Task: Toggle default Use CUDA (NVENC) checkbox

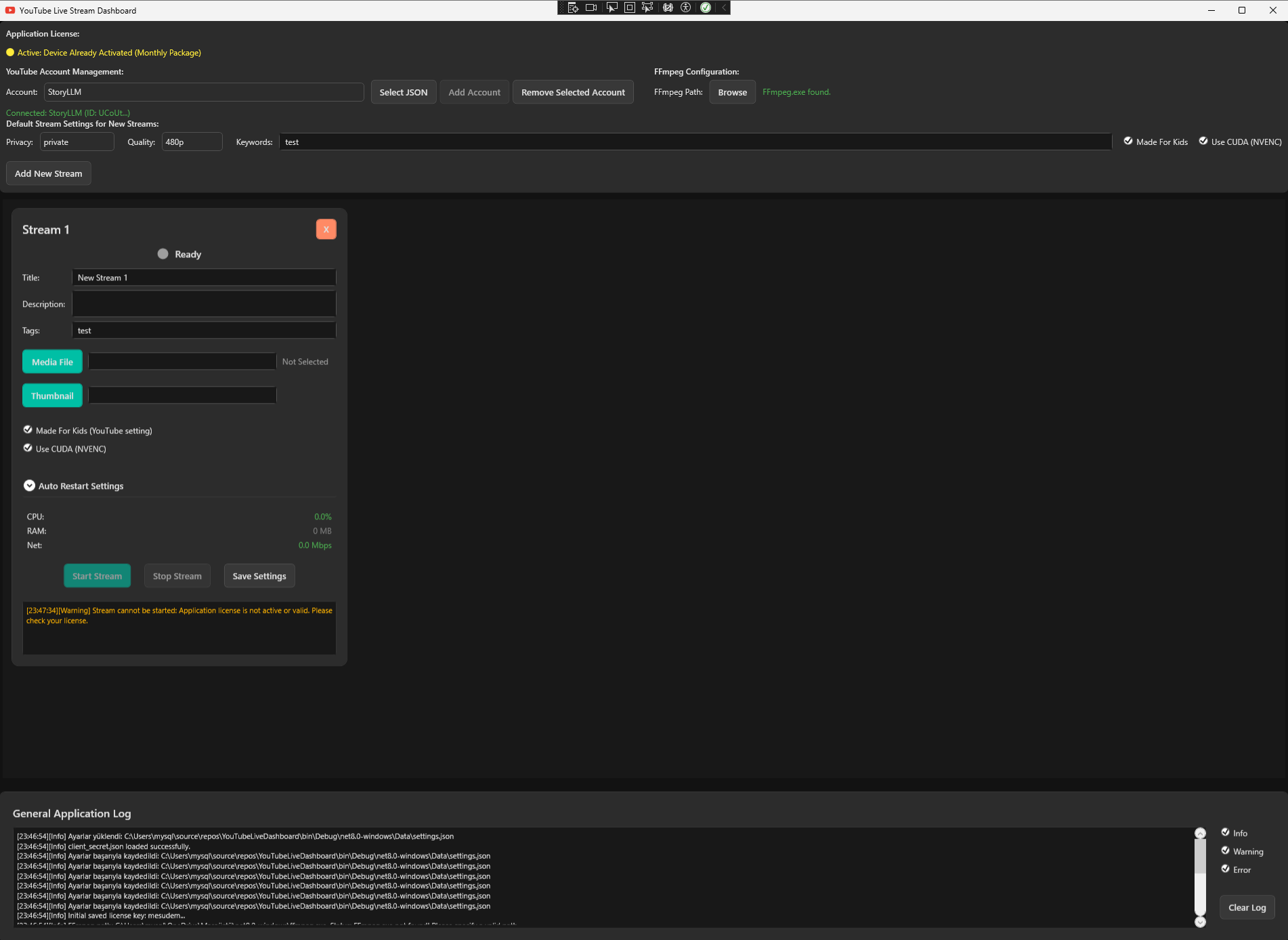Action: click(1203, 141)
